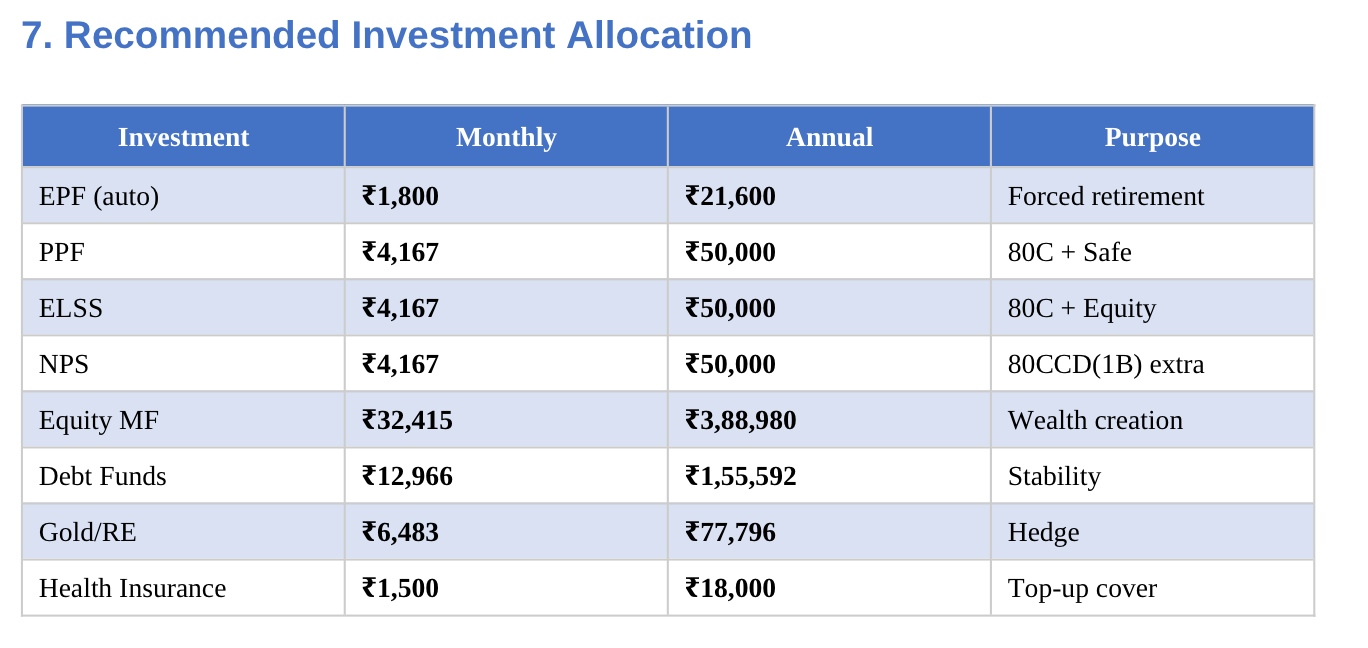Click the PPF investment cell
This screenshot has height=648, width=1368.
[62, 252]
